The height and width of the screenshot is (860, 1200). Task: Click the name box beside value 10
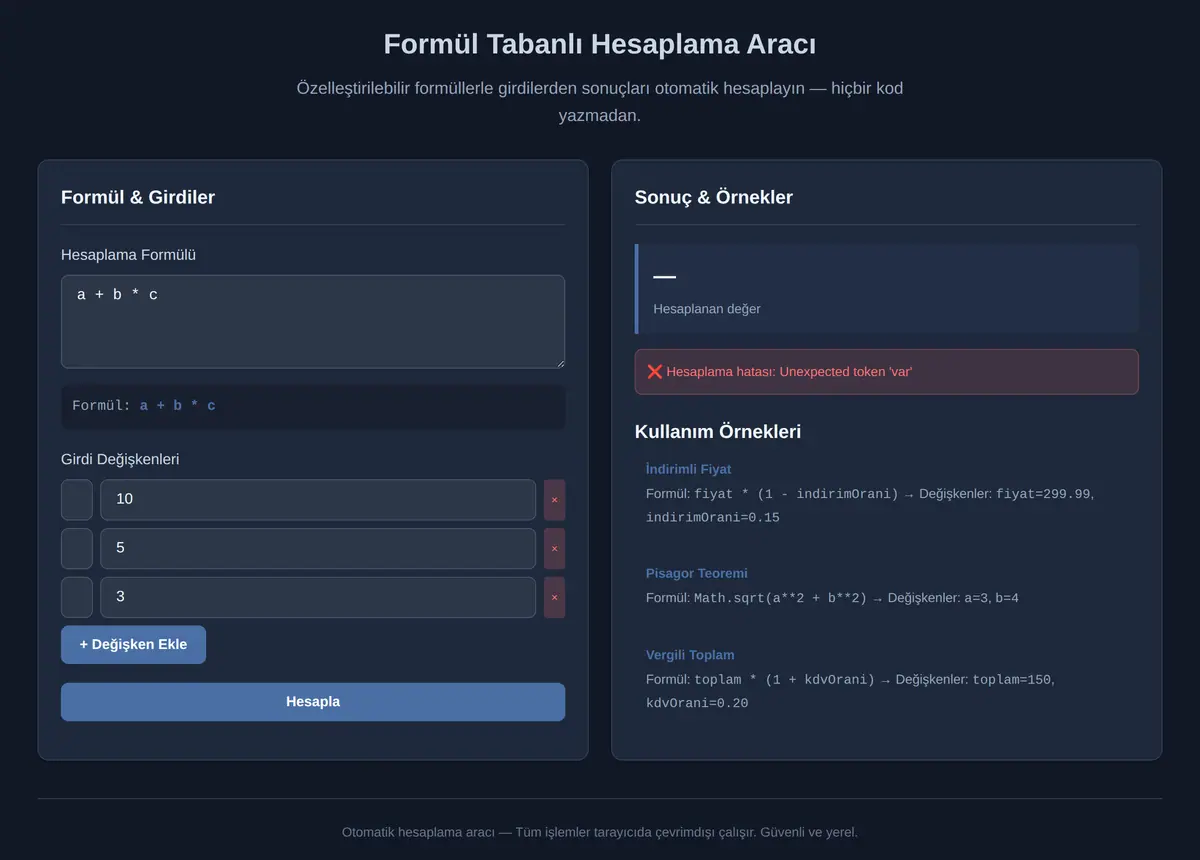[x=77, y=500]
